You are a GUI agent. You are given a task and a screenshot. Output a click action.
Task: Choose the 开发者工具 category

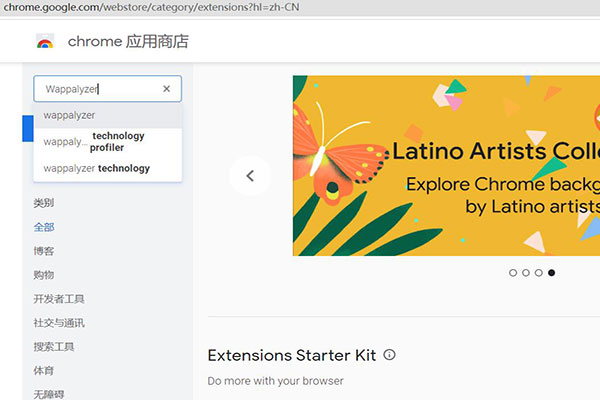point(59,299)
